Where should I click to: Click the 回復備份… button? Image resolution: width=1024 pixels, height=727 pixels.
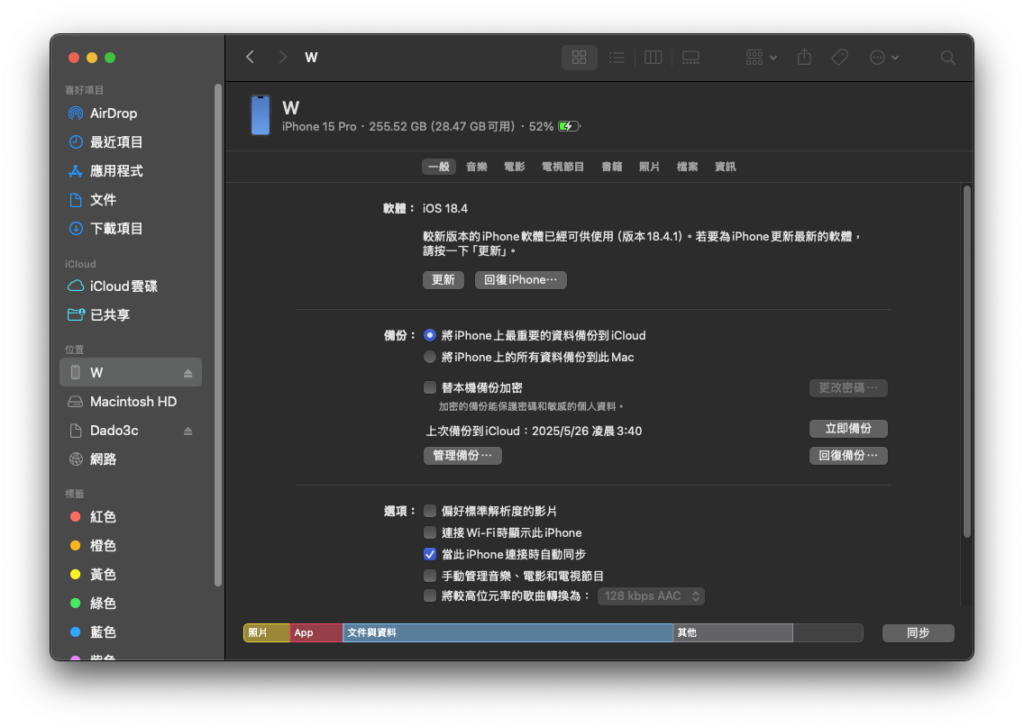pyautogui.click(x=848, y=455)
